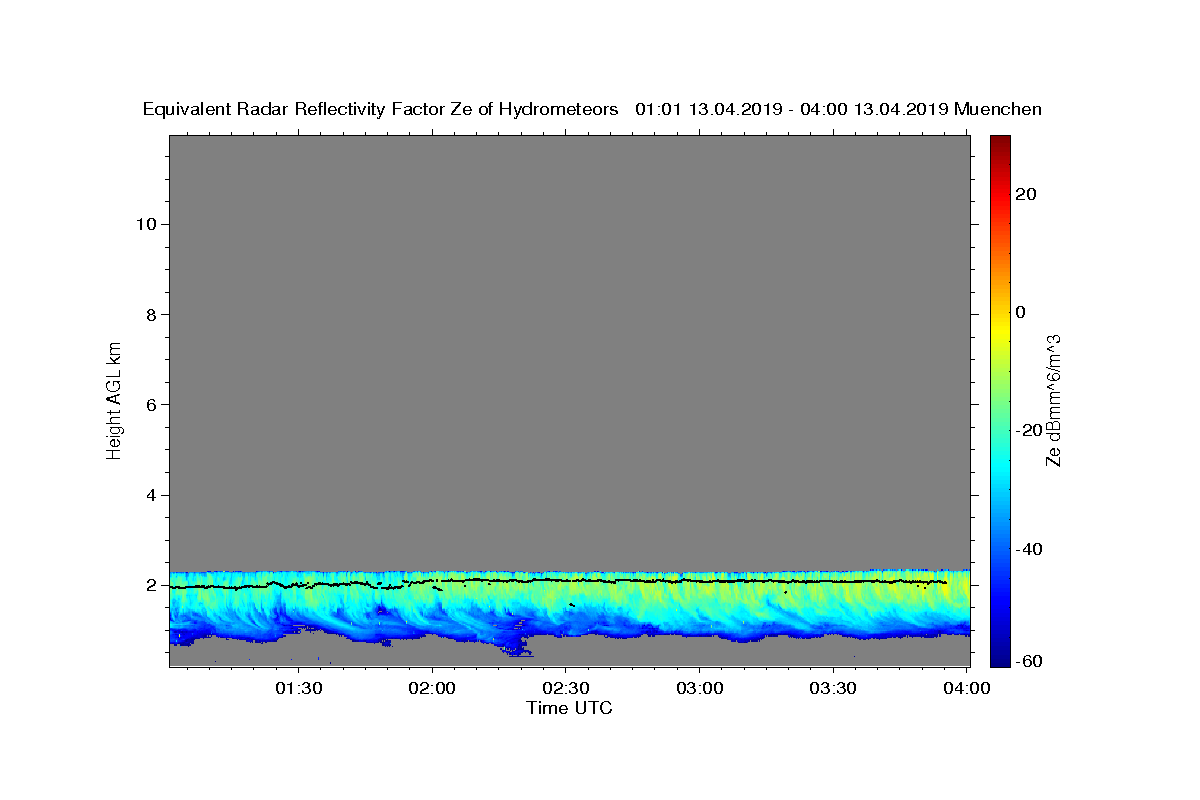Click the height tick label 6

pyautogui.click(x=151, y=405)
